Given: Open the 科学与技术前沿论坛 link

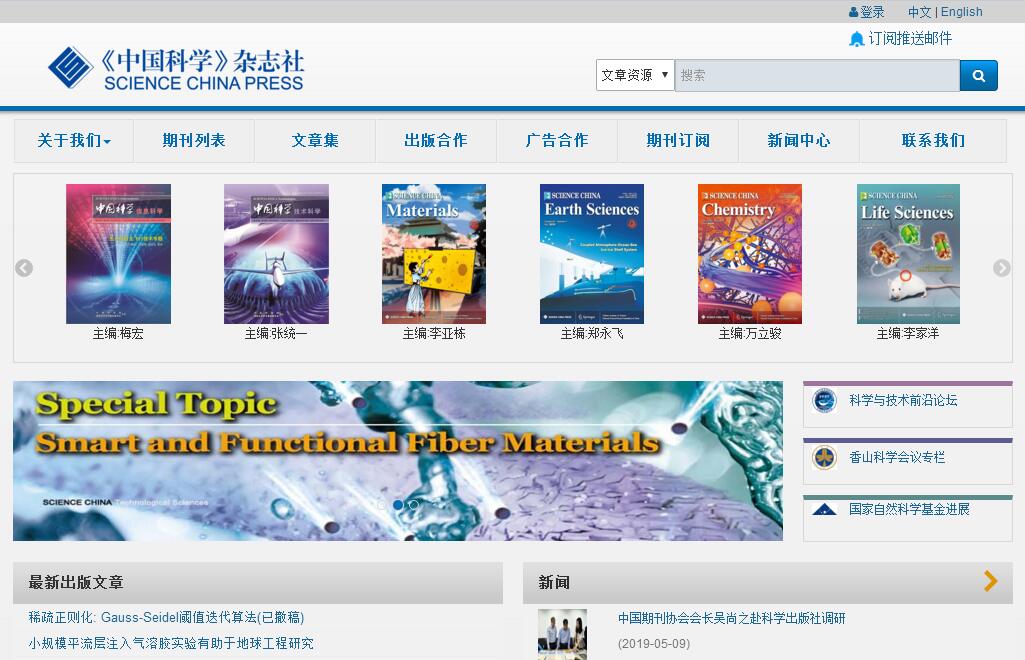Looking at the screenshot, I should tap(903, 400).
